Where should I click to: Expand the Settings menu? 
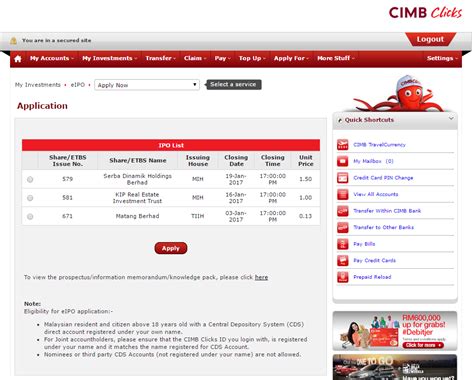(442, 58)
